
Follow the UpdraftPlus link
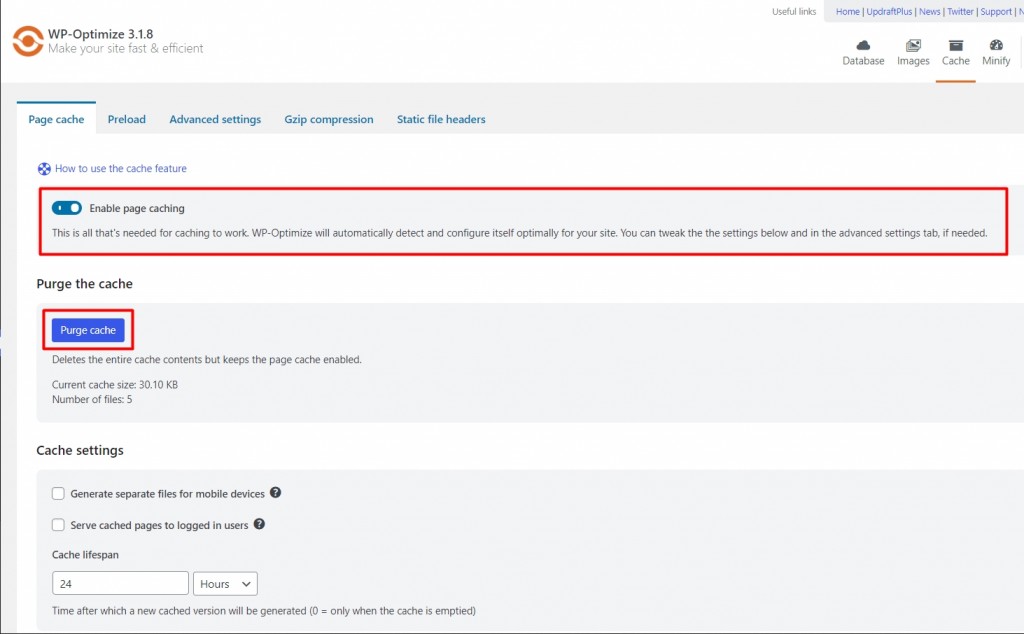point(889,12)
